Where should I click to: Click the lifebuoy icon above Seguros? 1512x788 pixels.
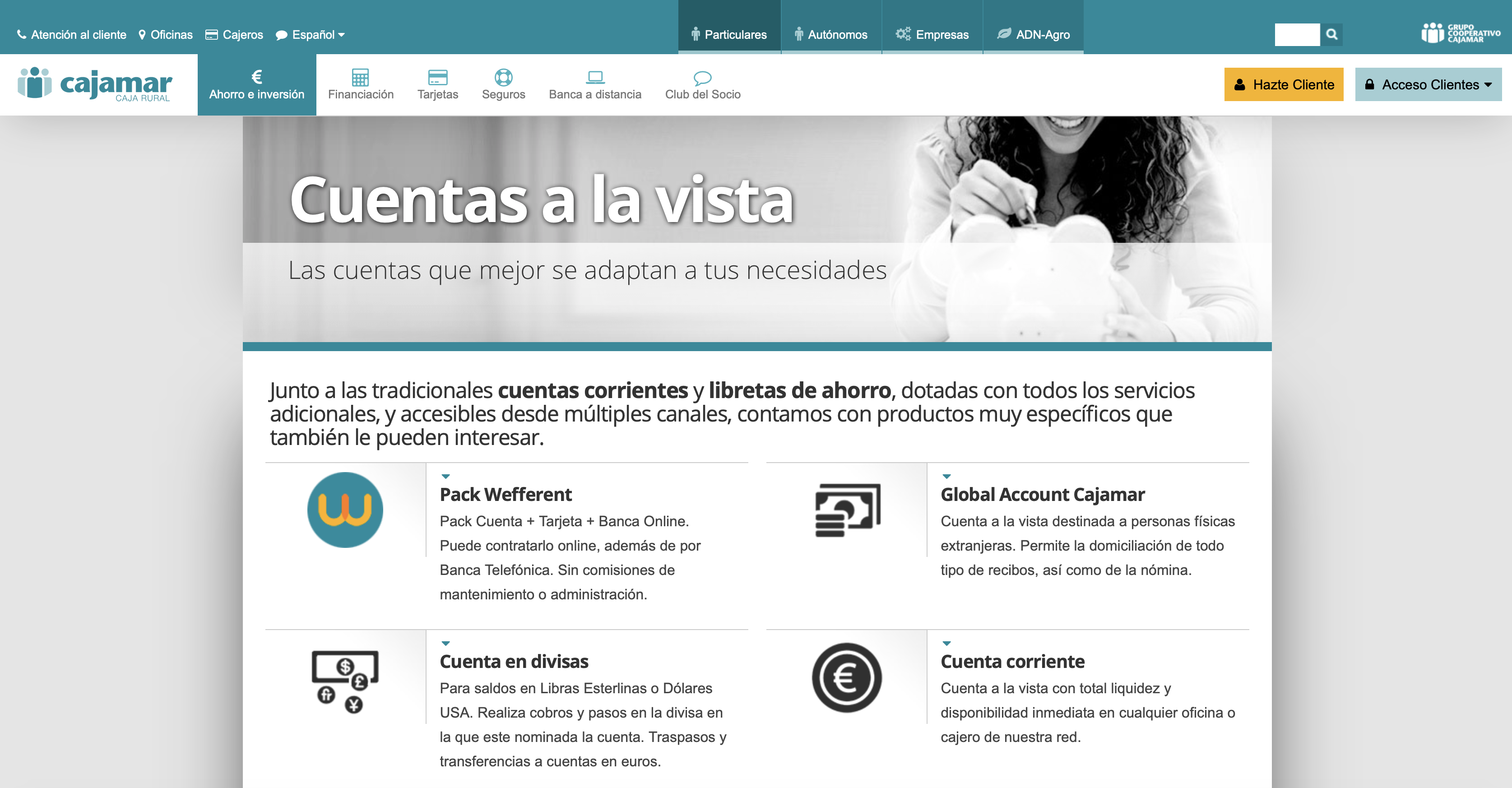[504, 78]
